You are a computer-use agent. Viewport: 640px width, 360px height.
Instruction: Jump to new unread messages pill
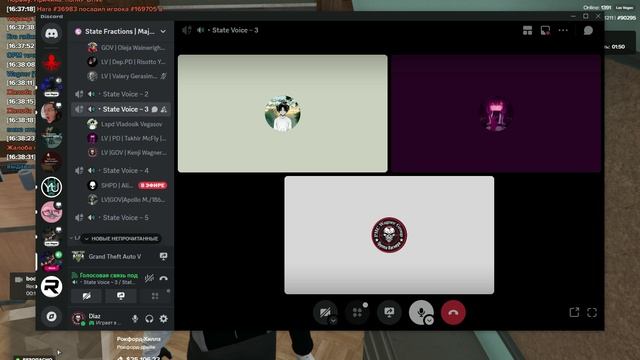pyautogui.click(x=121, y=238)
